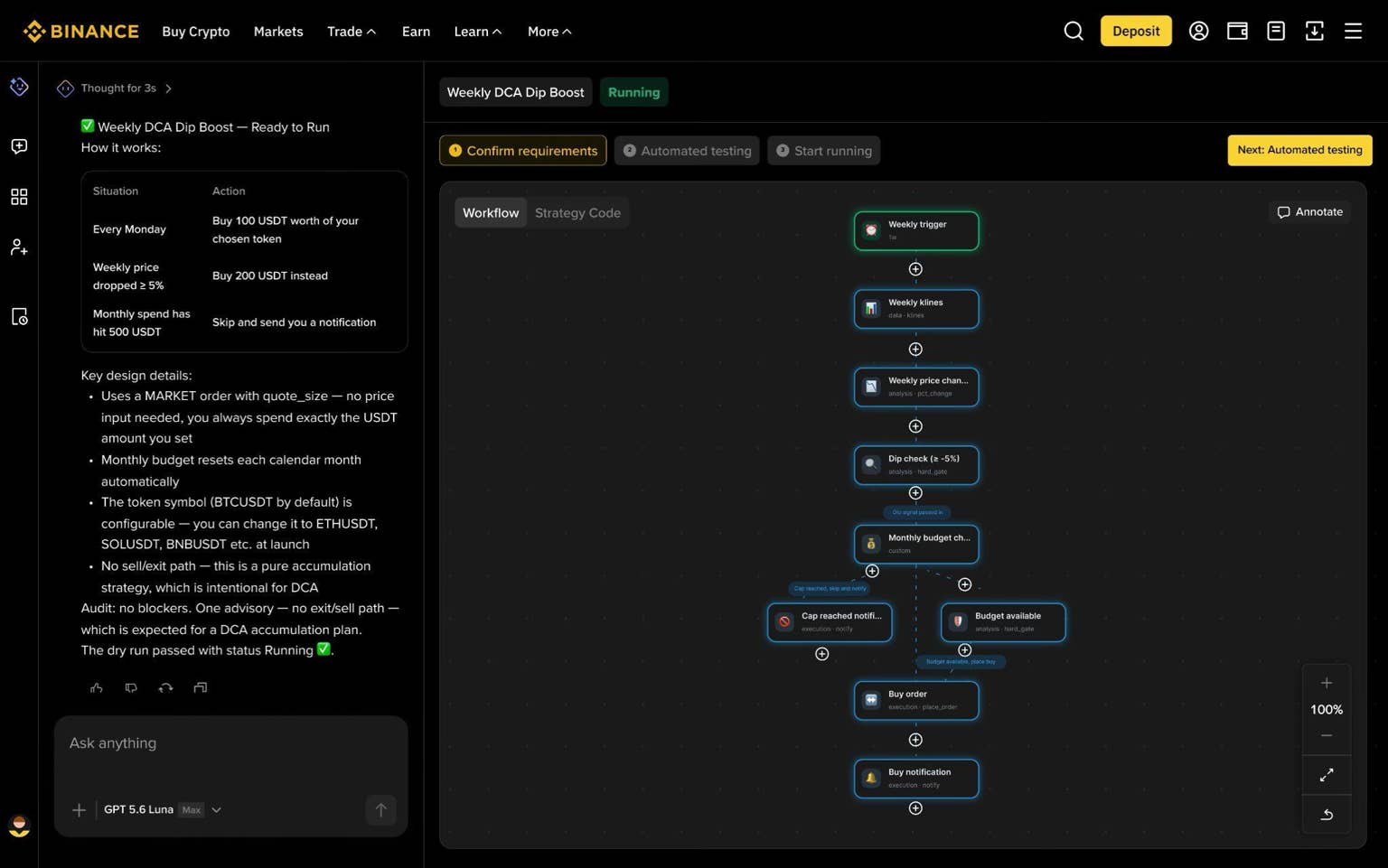Switch to the Strategy Code tab
This screenshot has width=1388, height=868.
577,213
